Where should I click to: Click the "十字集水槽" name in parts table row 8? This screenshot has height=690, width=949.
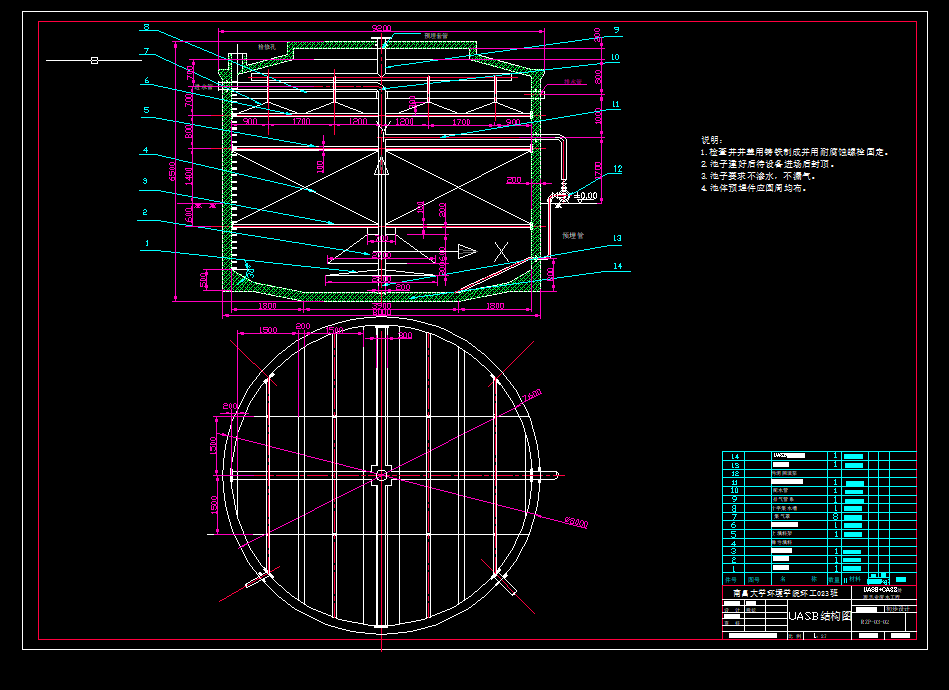click(785, 508)
